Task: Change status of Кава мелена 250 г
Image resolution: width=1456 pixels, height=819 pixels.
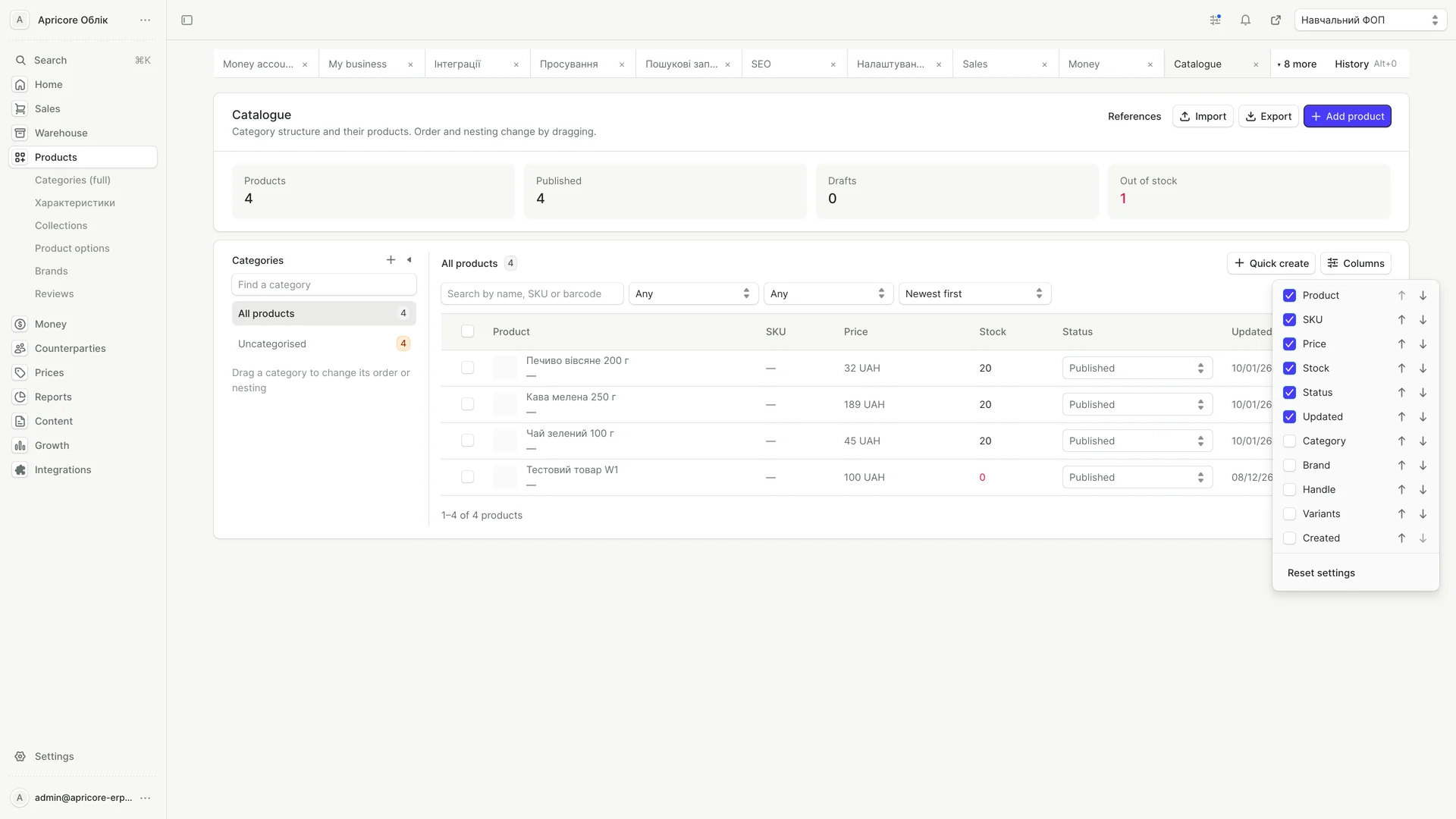Action: pos(1137,404)
